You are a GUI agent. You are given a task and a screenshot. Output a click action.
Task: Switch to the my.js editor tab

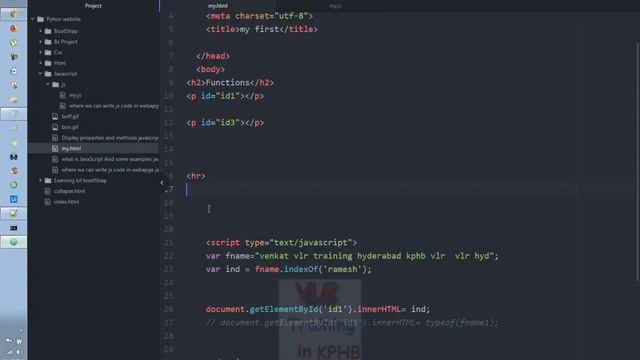point(335,6)
